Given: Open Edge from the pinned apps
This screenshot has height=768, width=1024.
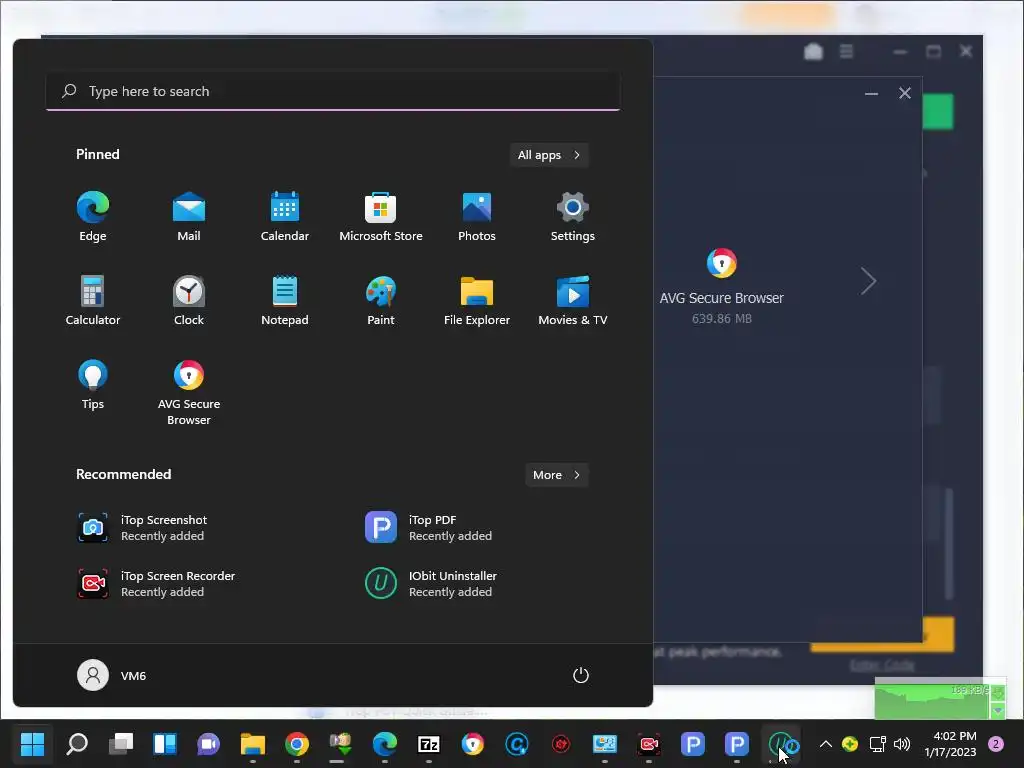Looking at the screenshot, I should (93, 217).
